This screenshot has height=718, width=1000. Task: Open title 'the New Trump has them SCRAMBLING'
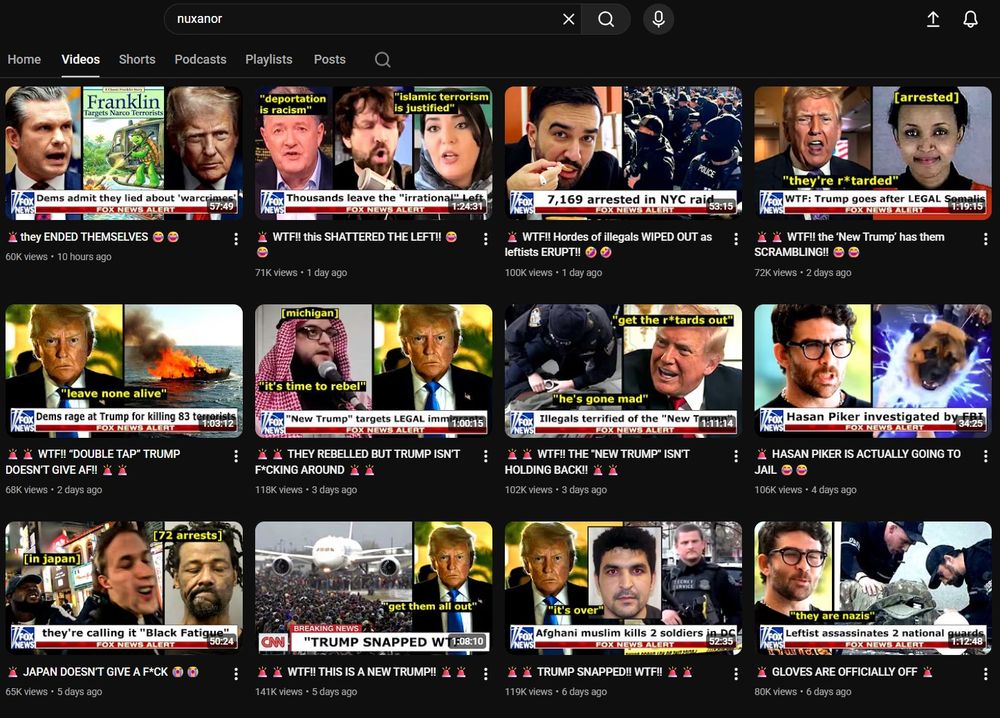[851, 244]
